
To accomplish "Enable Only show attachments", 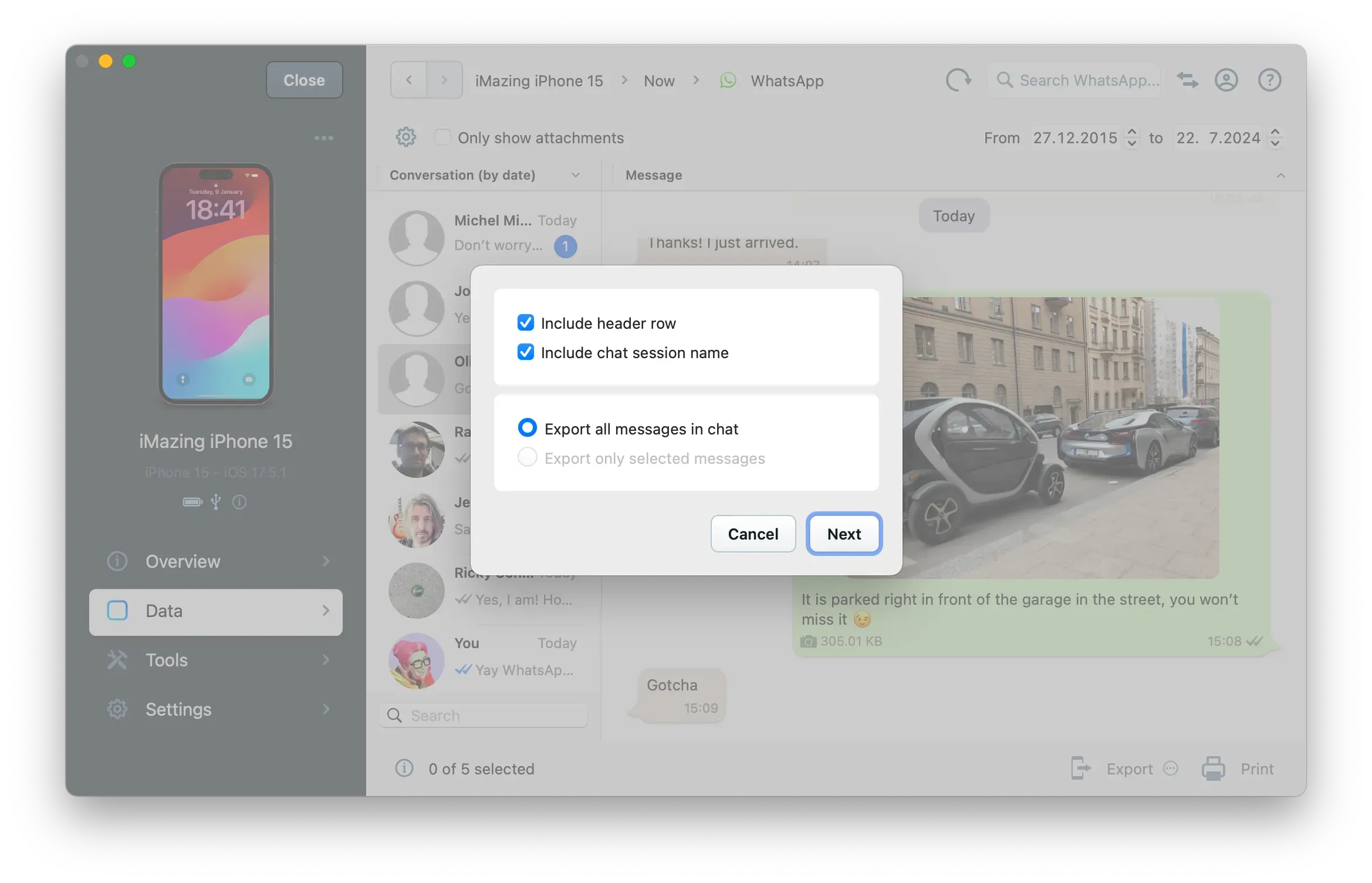I will click(442, 137).
